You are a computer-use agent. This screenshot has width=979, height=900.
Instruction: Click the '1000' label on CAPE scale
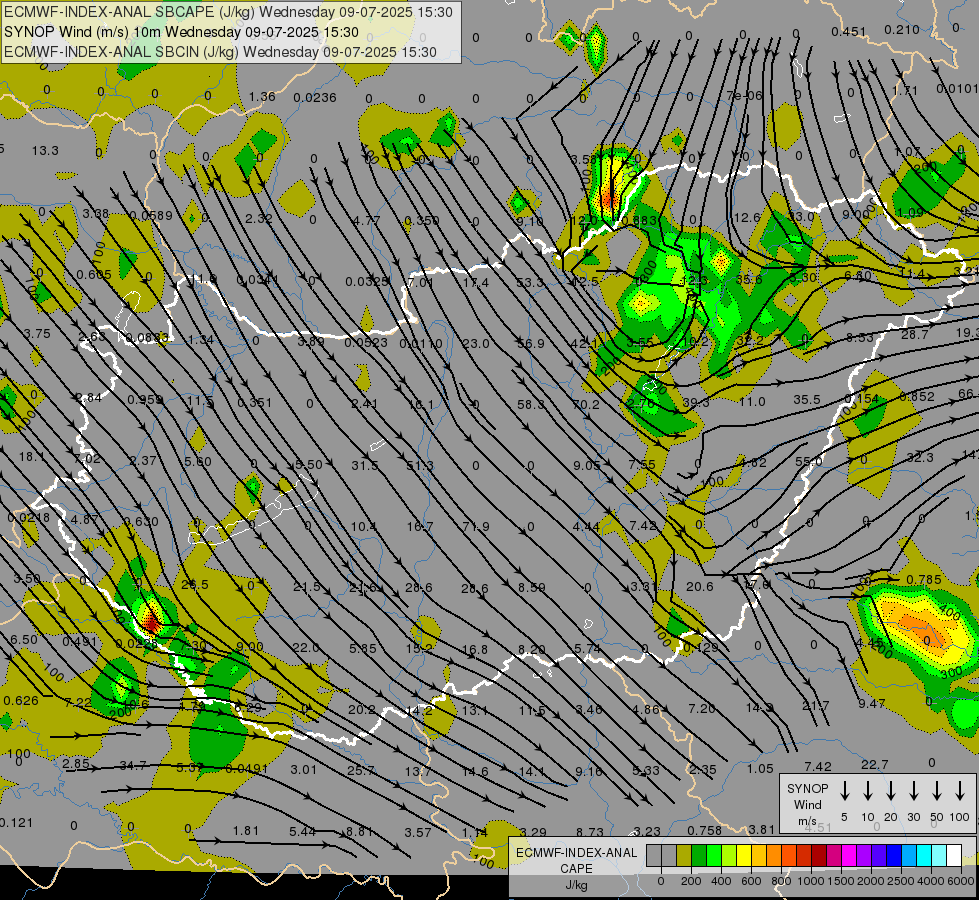811,881
